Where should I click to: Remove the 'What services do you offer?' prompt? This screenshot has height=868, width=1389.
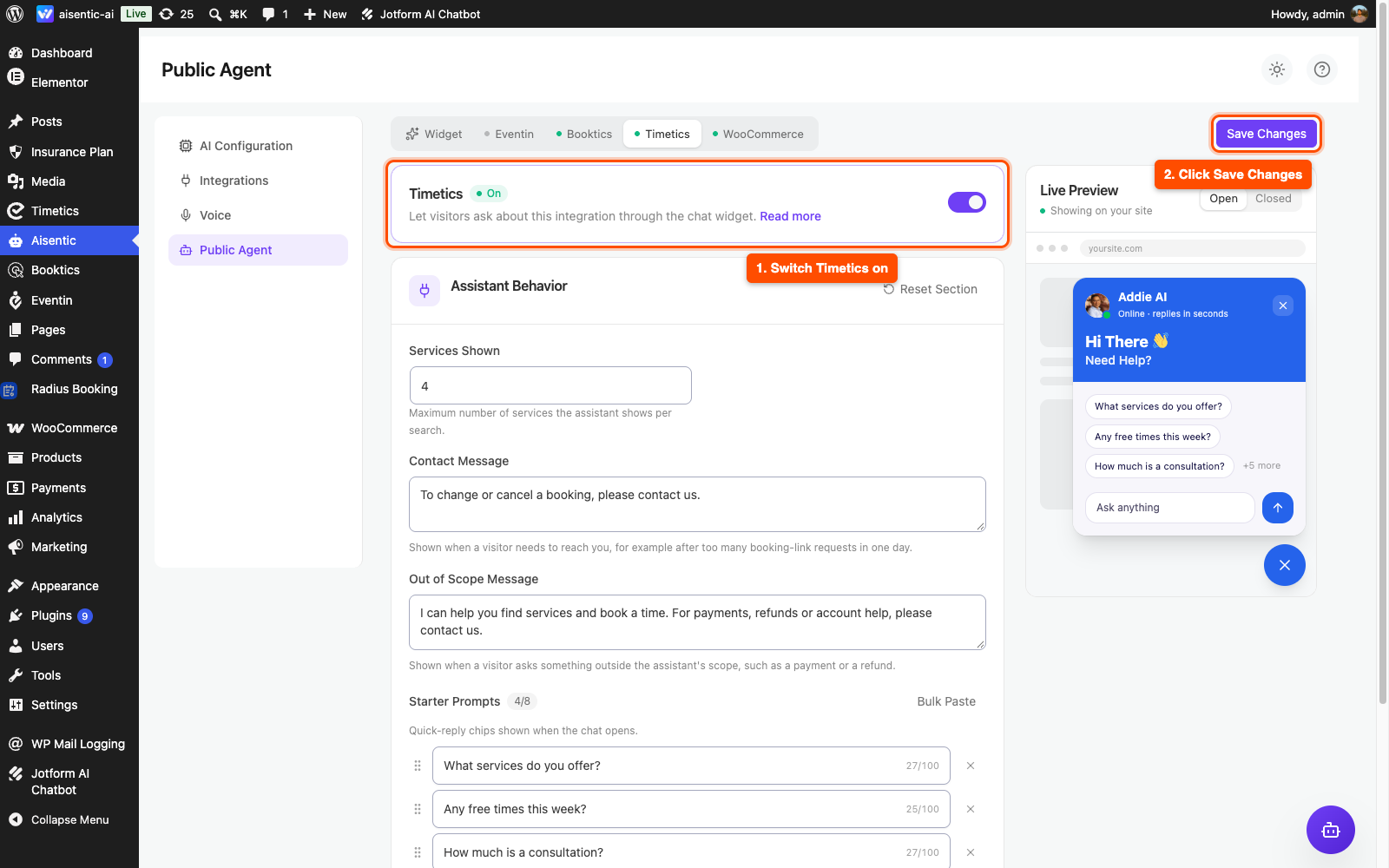point(971,766)
